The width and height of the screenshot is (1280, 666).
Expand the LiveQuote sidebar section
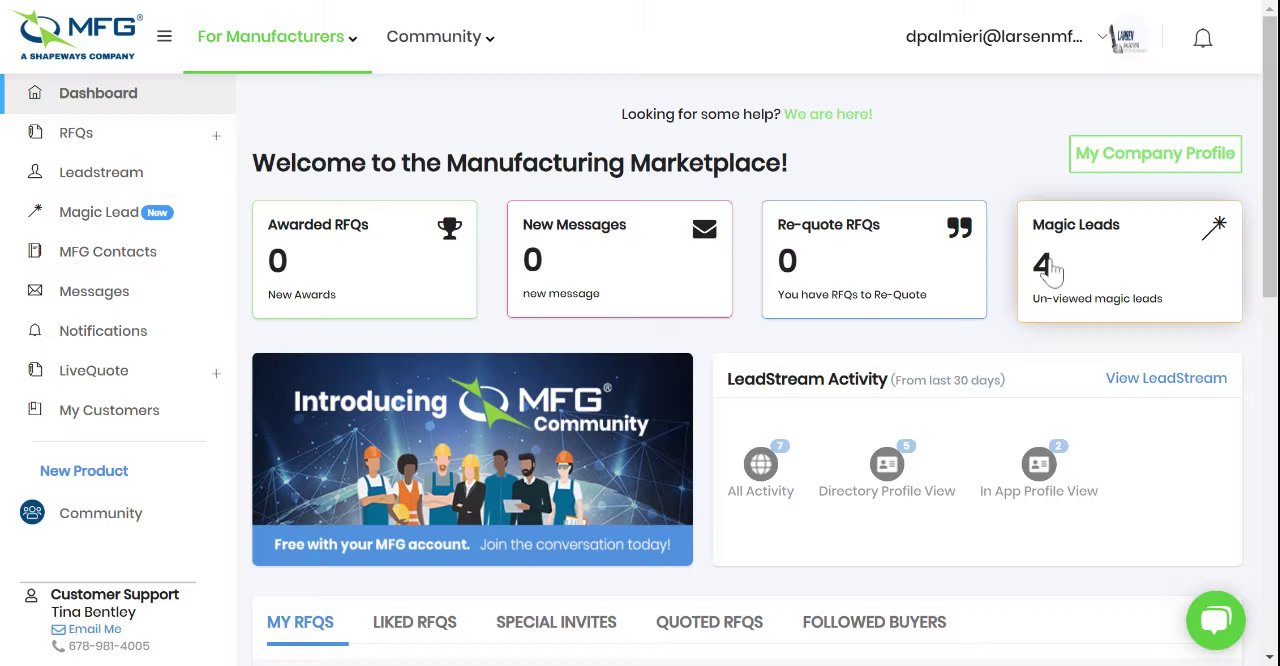tap(216, 373)
